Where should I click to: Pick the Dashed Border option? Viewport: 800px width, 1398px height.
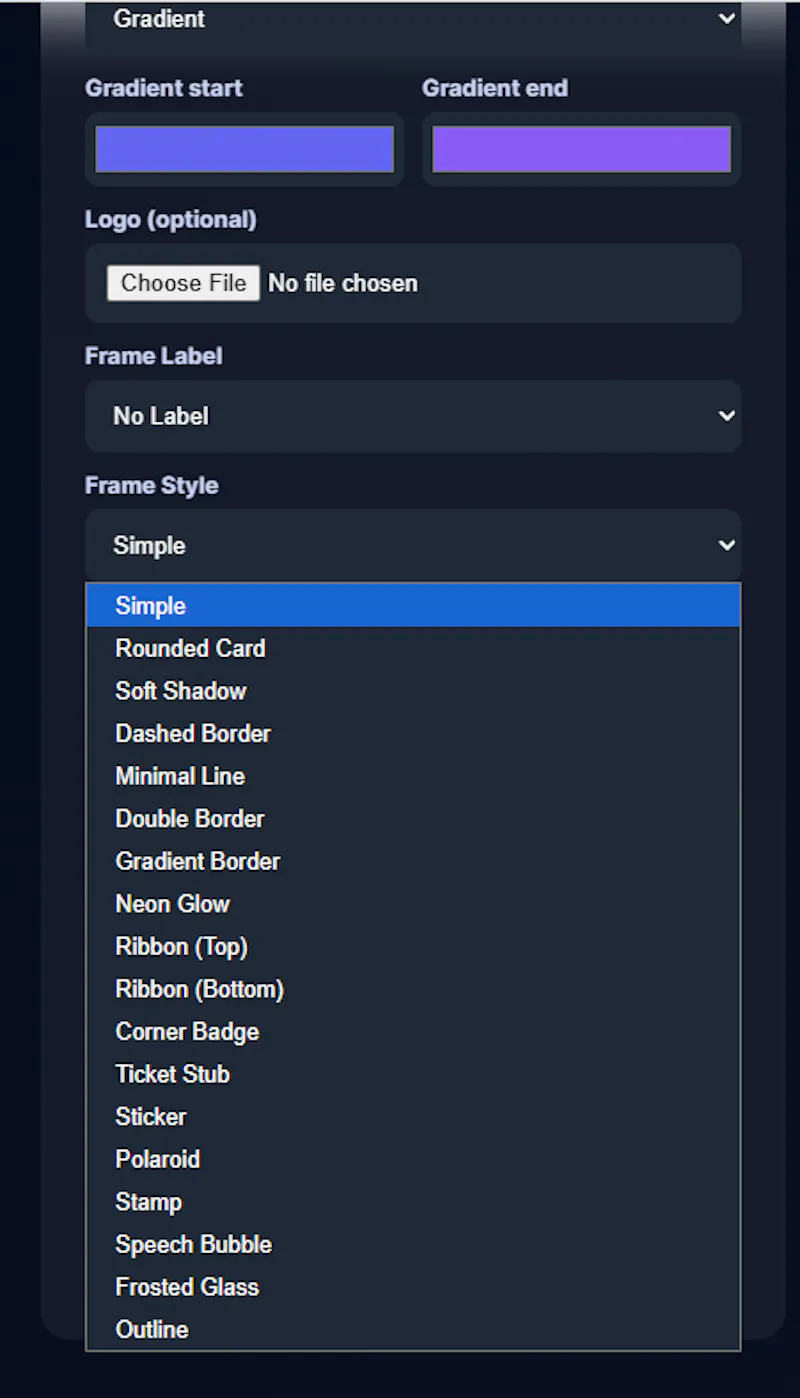pyautogui.click(x=413, y=733)
